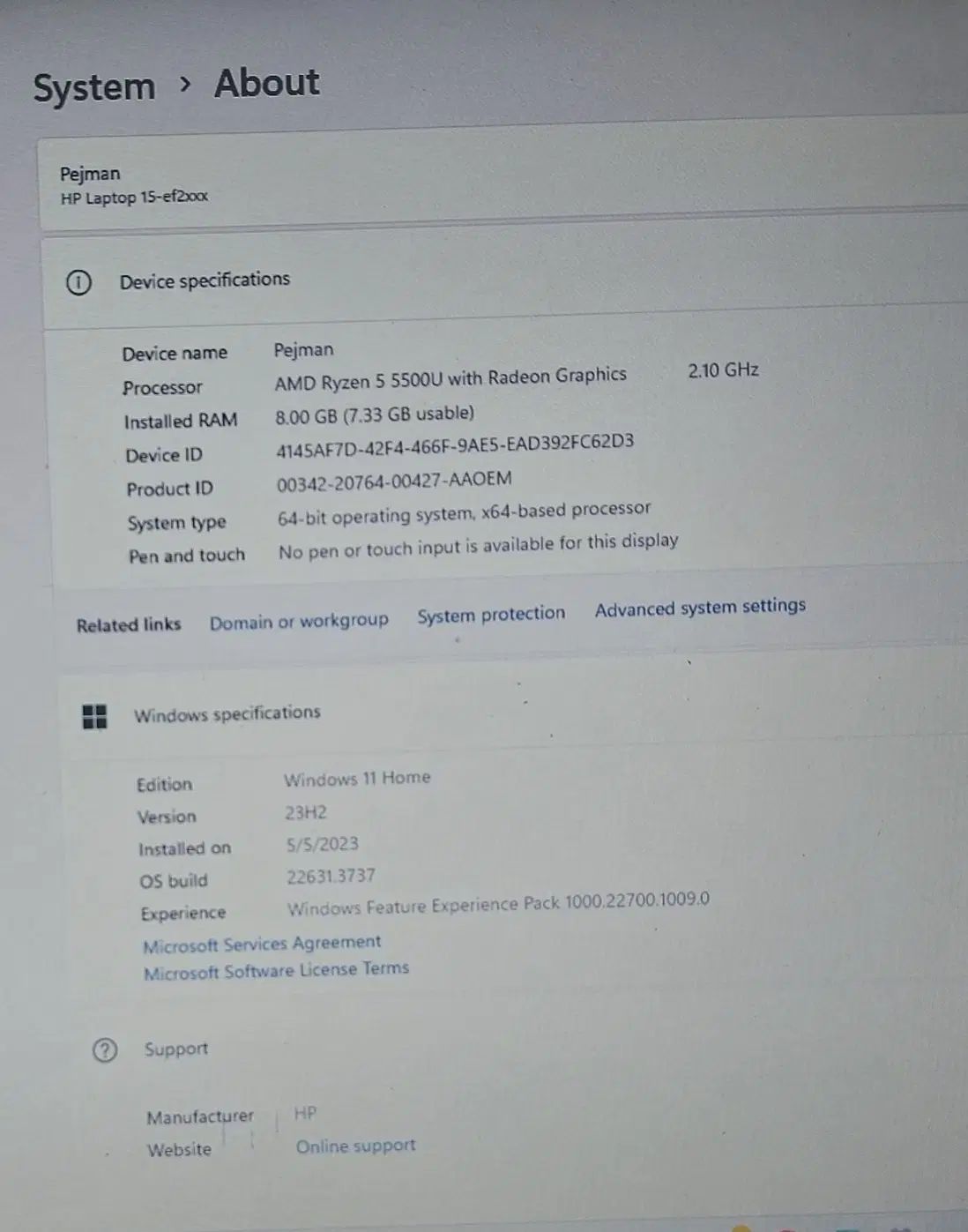Screen dimensions: 968x1232
Task: Click HP Laptop 15-ef2xxx model text
Action: point(134,198)
